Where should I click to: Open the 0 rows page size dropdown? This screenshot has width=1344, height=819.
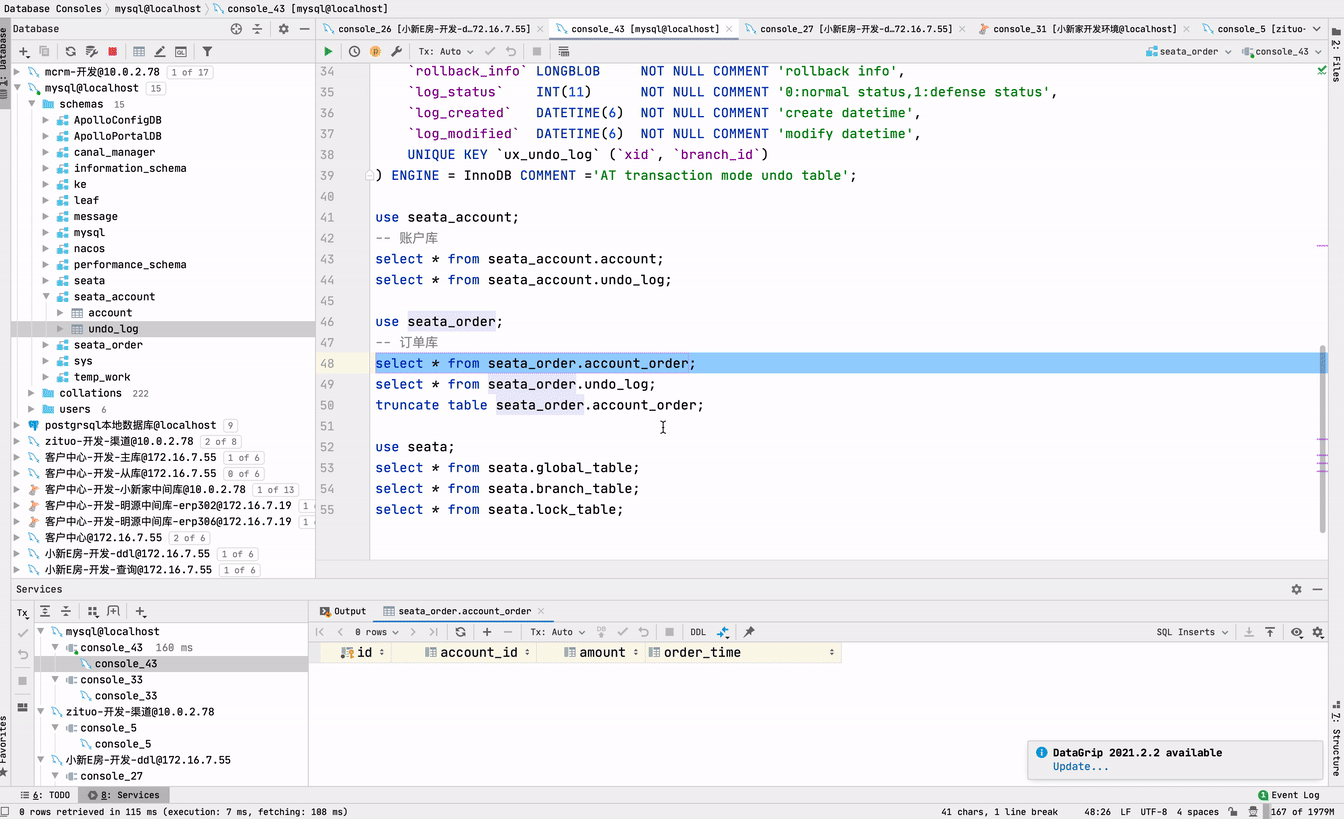376,632
